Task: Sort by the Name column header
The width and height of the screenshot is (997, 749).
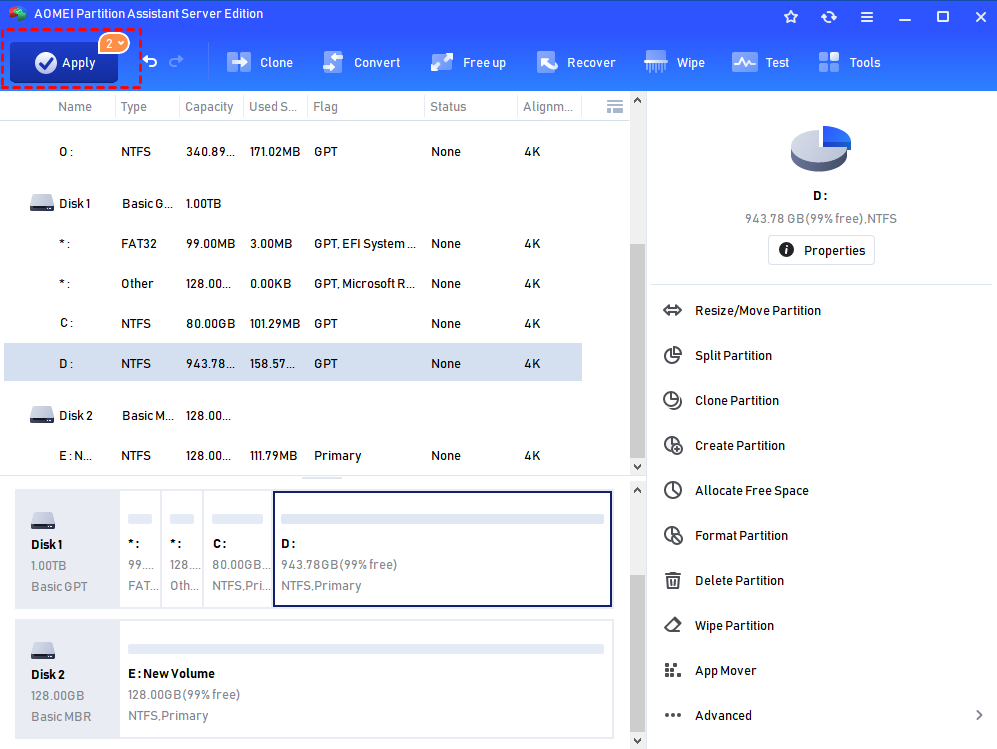Action: tap(75, 107)
